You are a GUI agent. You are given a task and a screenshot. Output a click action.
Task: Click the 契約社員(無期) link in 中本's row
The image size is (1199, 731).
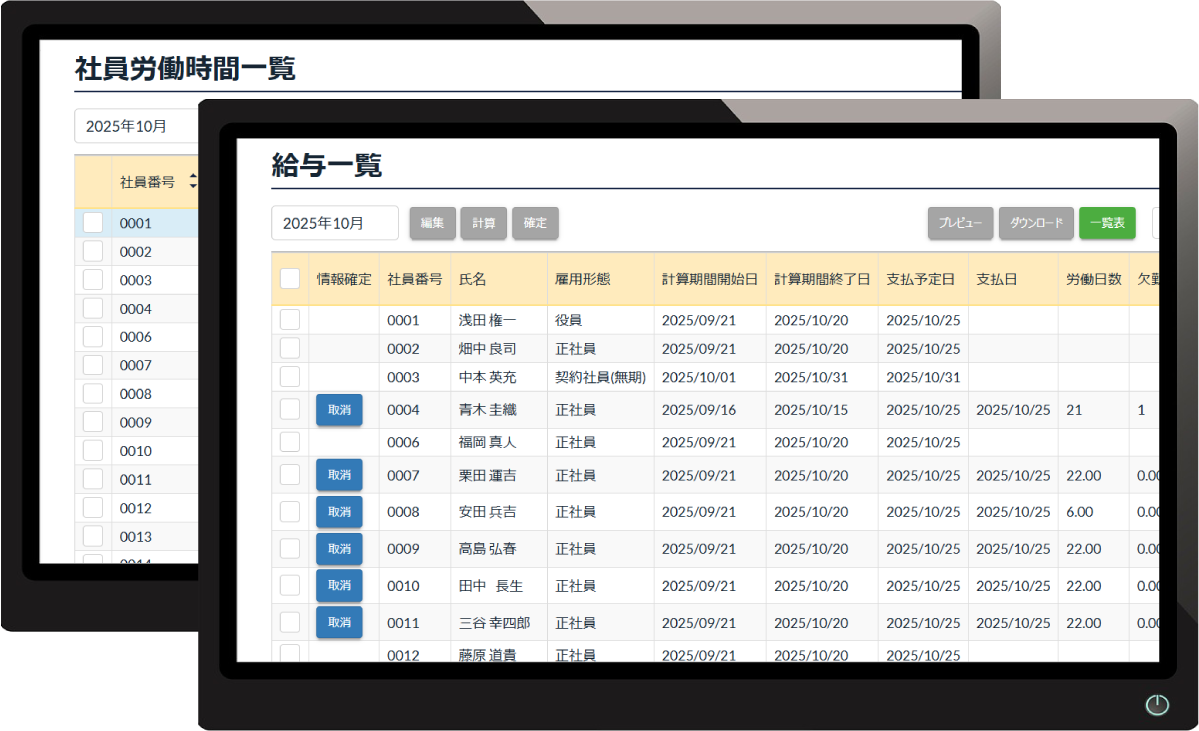click(600, 378)
